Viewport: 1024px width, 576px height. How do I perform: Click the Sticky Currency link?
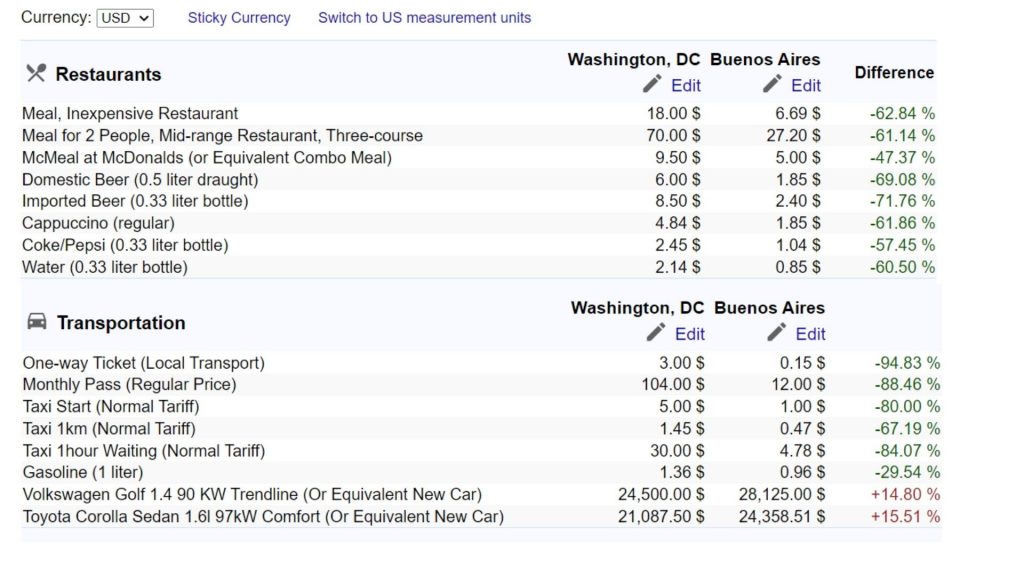click(x=239, y=18)
